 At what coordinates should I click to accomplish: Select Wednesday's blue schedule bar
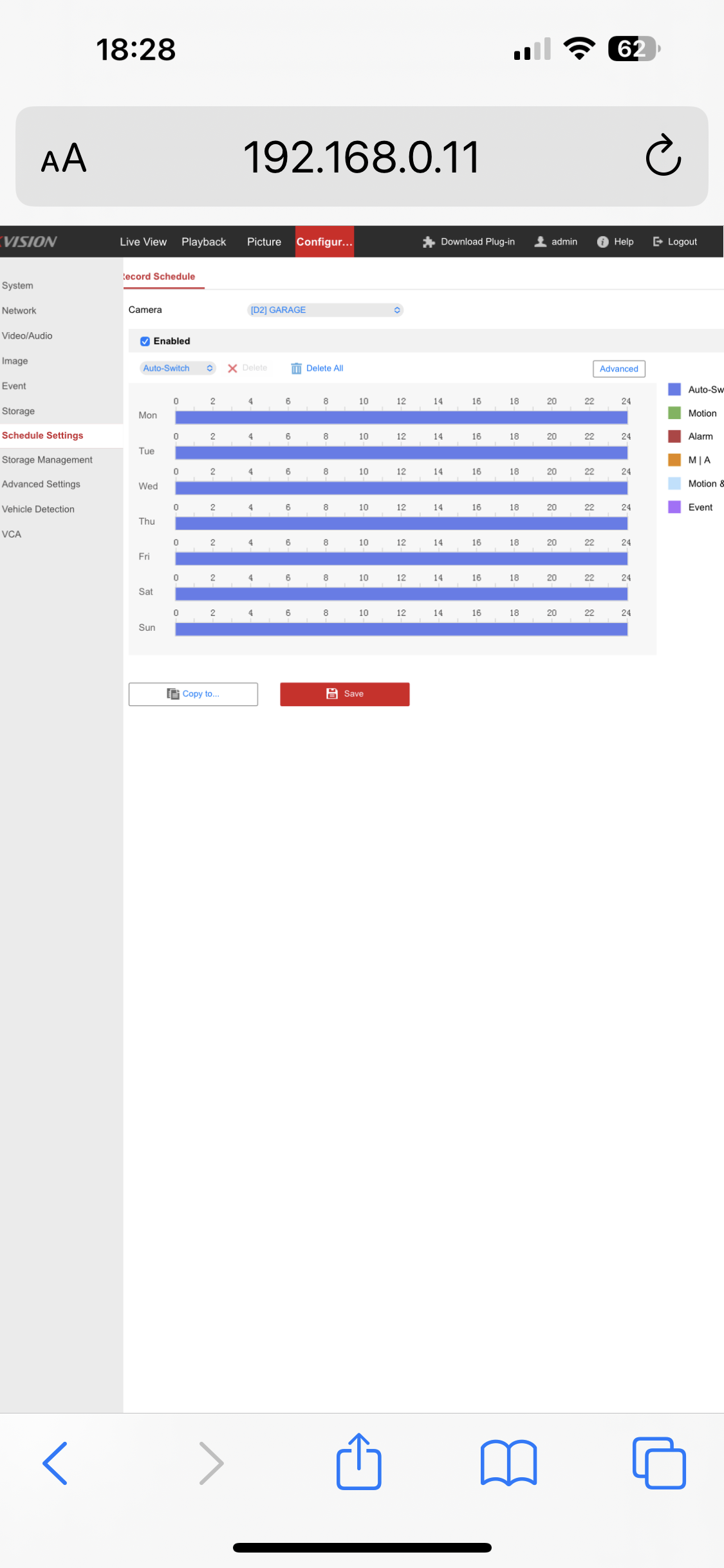click(401, 488)
